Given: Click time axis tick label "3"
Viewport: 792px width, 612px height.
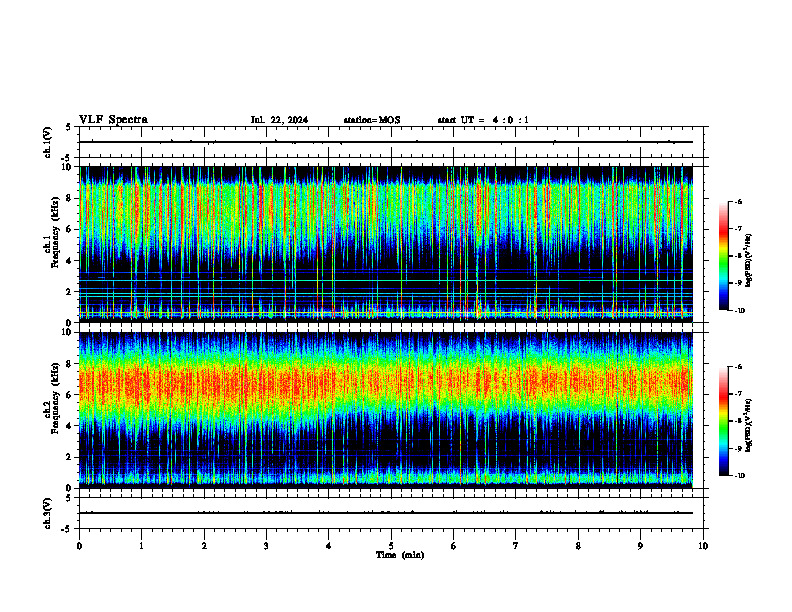Looking at the screenshot, I should pos(266,546).
